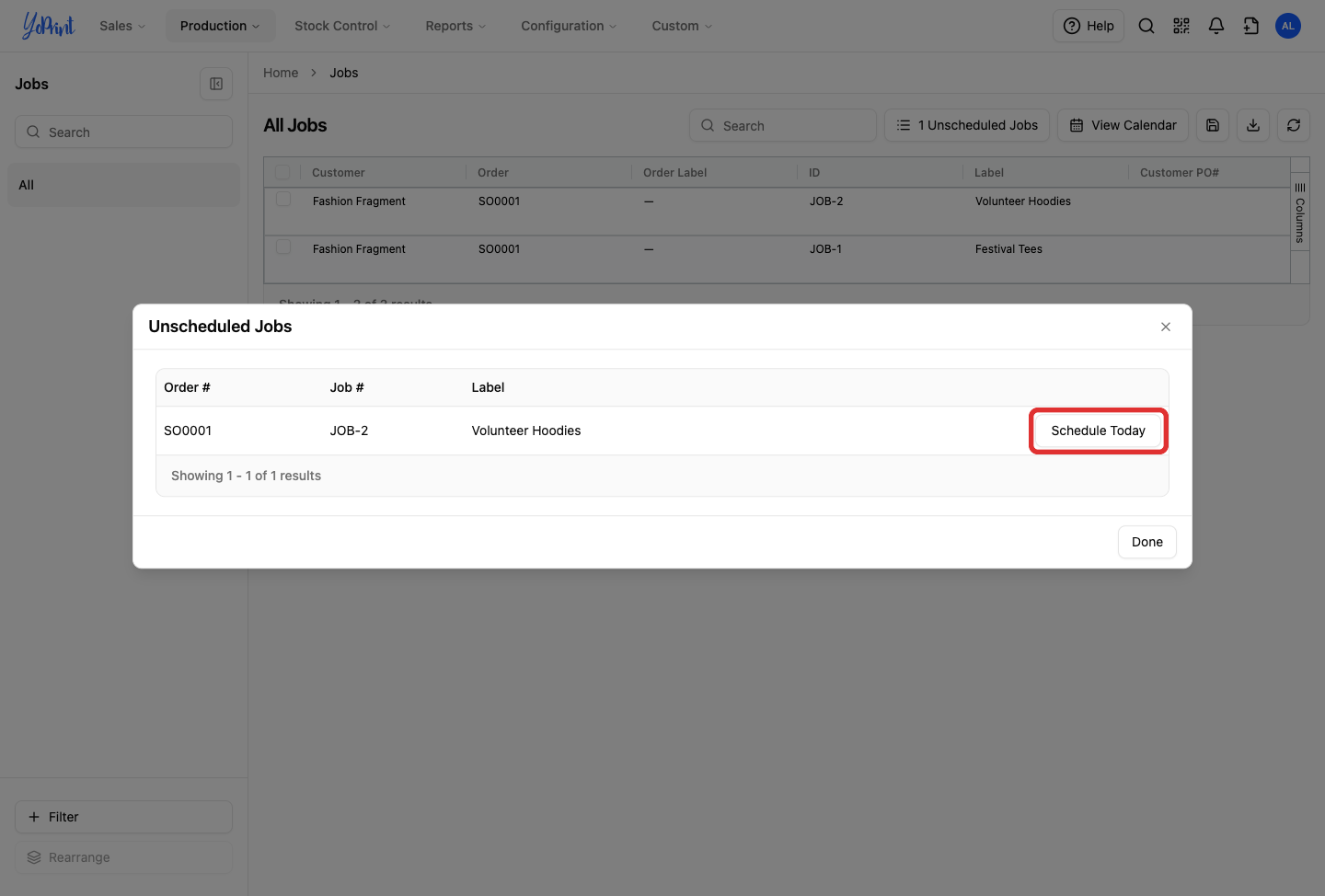Expand the Configuration menu
Image resolution: width=1325 pixels, height=896 pixels.
pyautogui.click(x=569, y=26)
